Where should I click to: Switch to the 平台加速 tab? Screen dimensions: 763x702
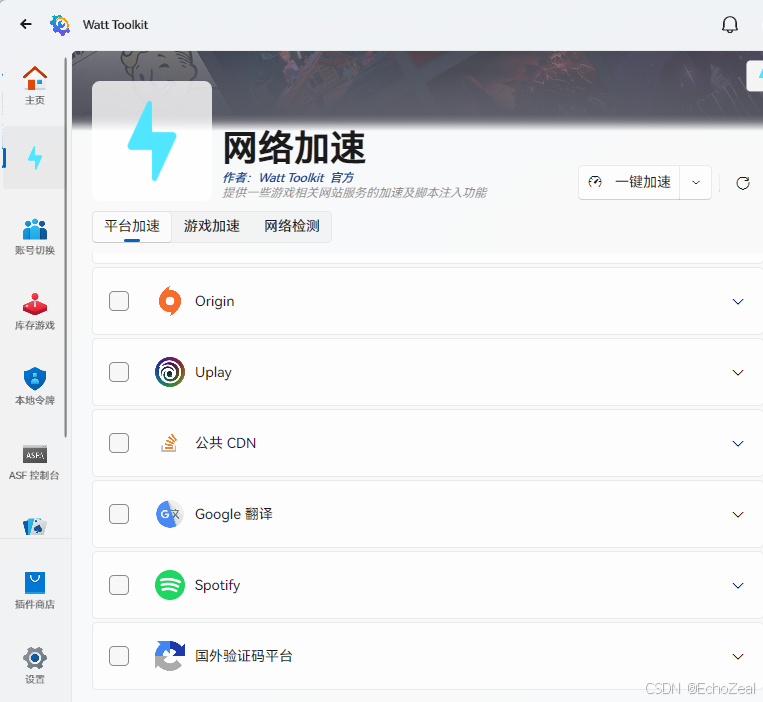(132, 226)
